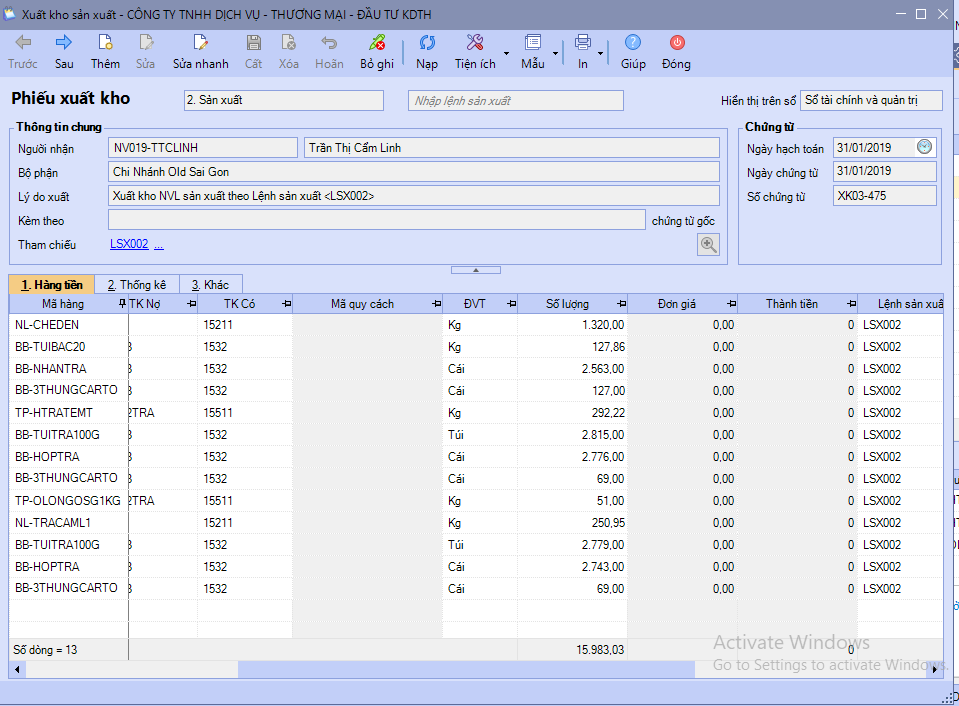Click the quantity cell 1.320,00
The height and width of the screenshot is (706, 959).
(x=572, y=325)
